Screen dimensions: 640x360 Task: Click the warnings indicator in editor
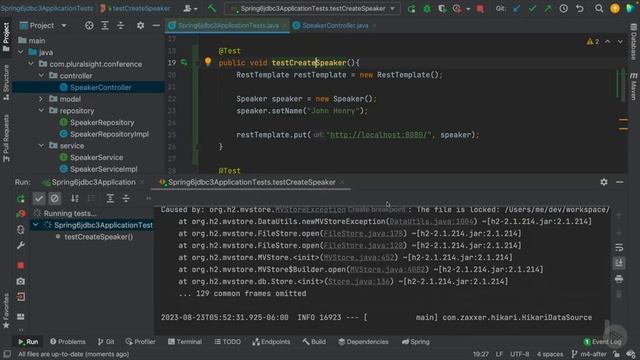click(593, 42)
